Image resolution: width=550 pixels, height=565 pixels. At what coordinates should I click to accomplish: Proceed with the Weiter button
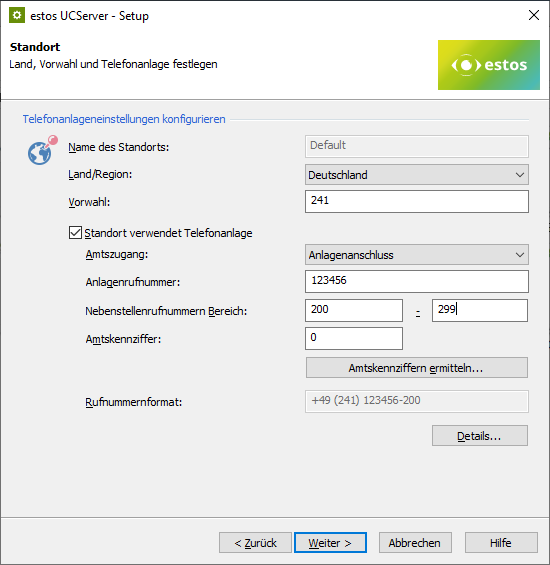(x=330, y=543)
